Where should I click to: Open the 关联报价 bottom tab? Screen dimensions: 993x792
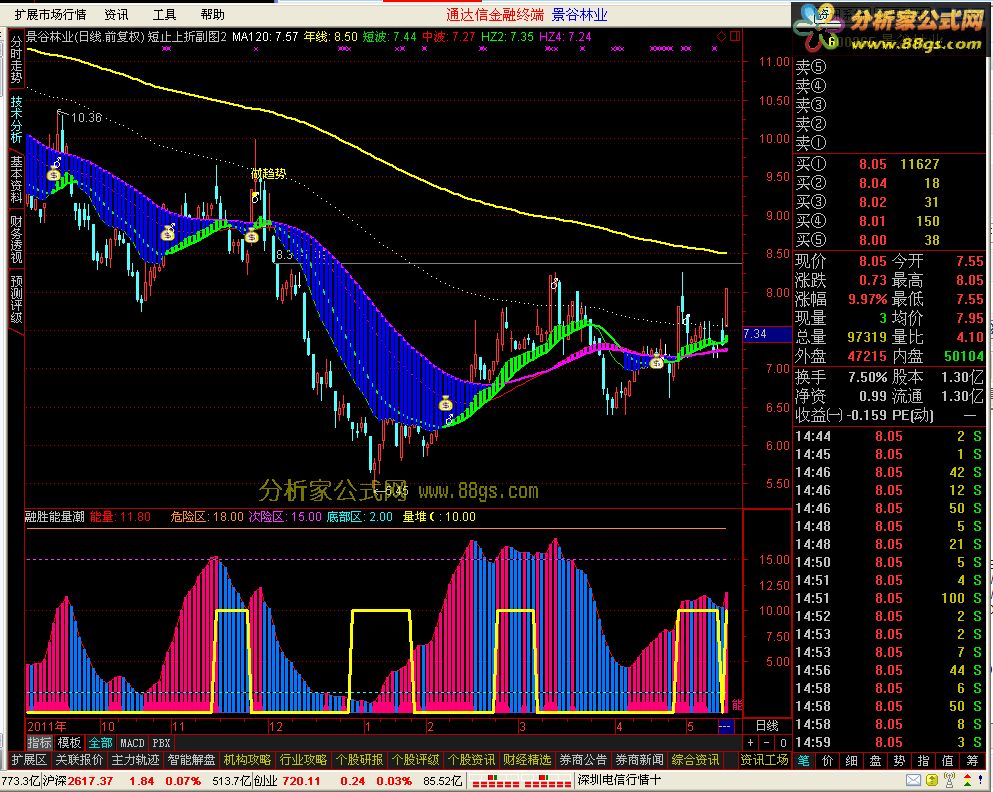79,759
